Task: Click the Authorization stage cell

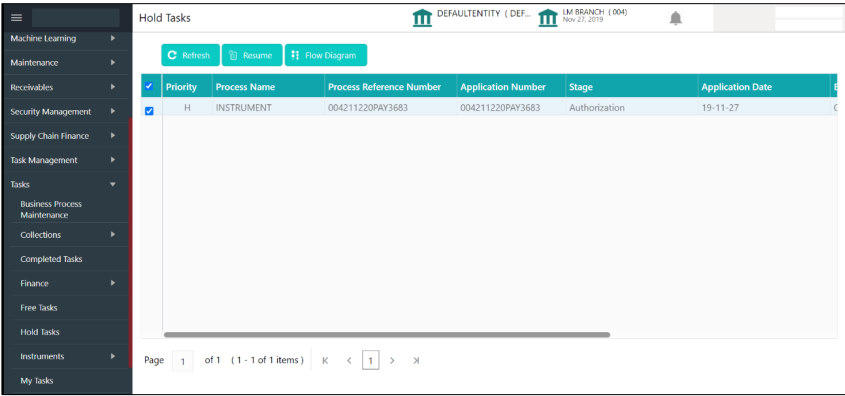Action: 597,108
